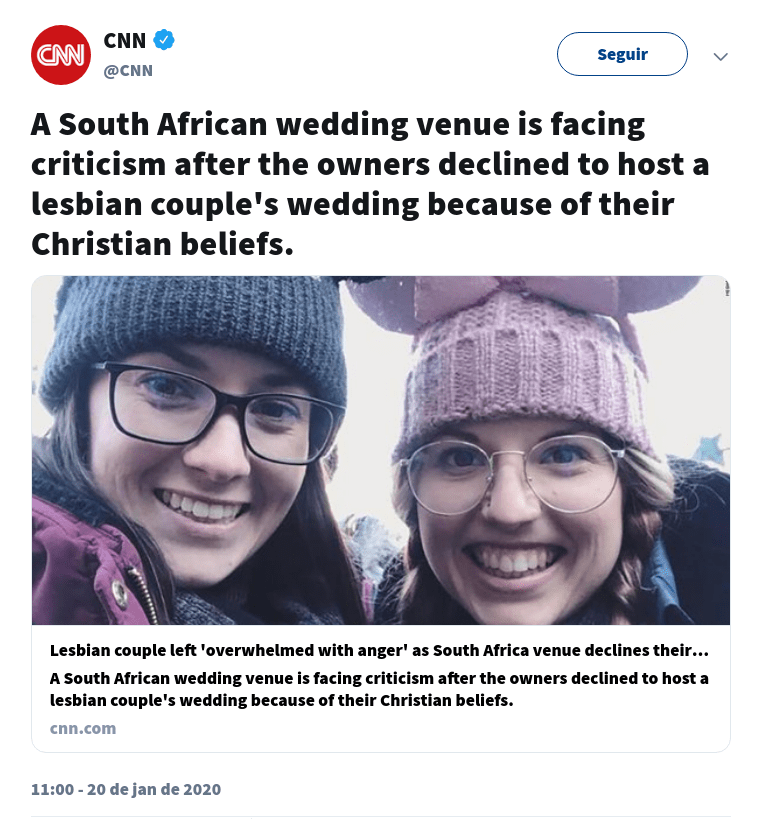Click the CNN logo profile avatar
Image resolution: width=759 pixels, height=819 pixels.
[61, 55]
